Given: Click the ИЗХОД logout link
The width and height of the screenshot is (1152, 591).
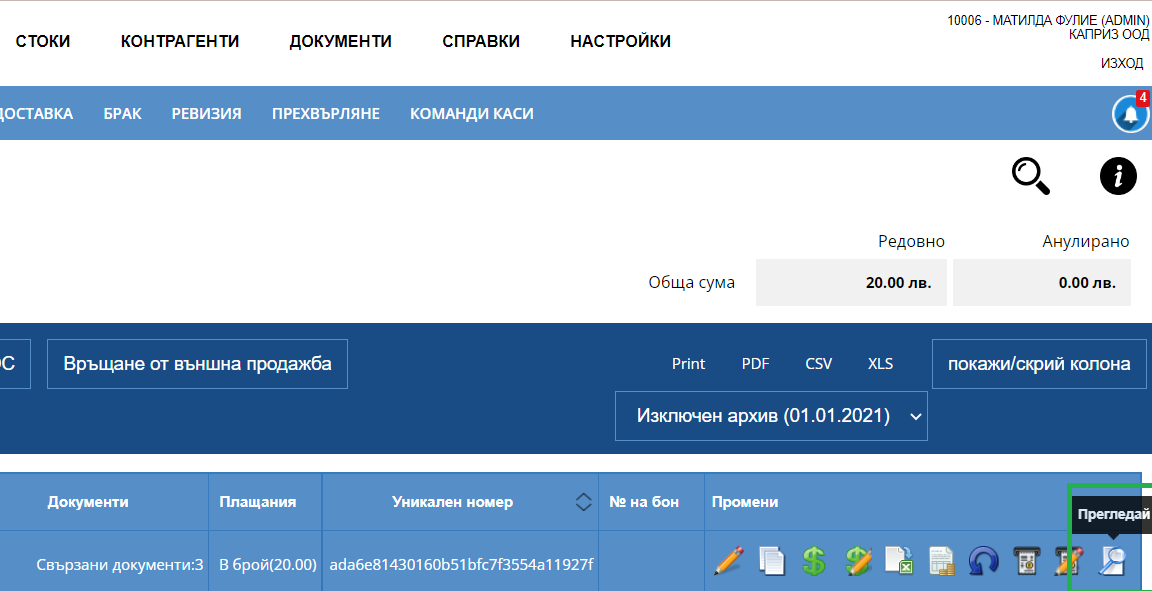Looking at the screenshot, I should coord(1122,63).
